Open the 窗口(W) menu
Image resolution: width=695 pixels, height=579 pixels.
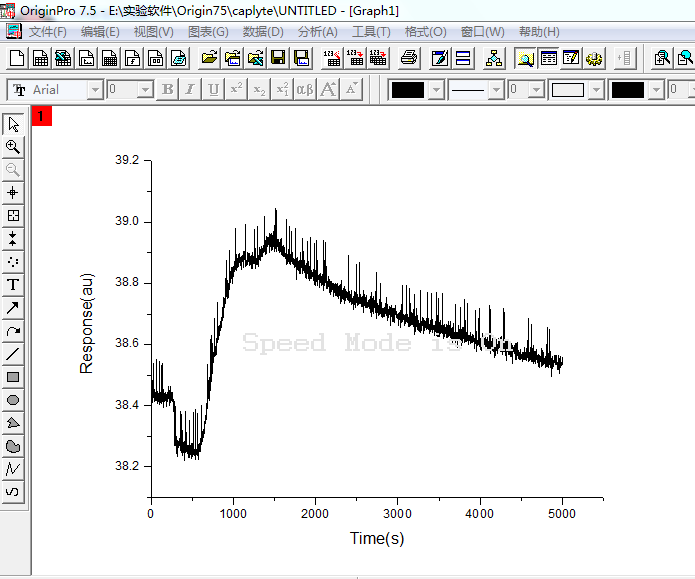coord(482,32)
